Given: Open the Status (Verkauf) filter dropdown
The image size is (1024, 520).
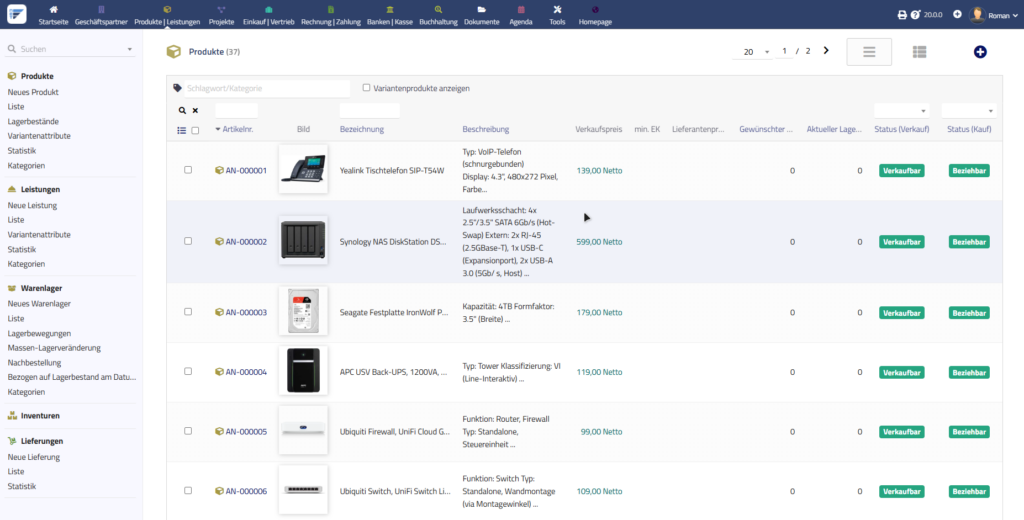Looking at the screenshot, I should 901,111.
